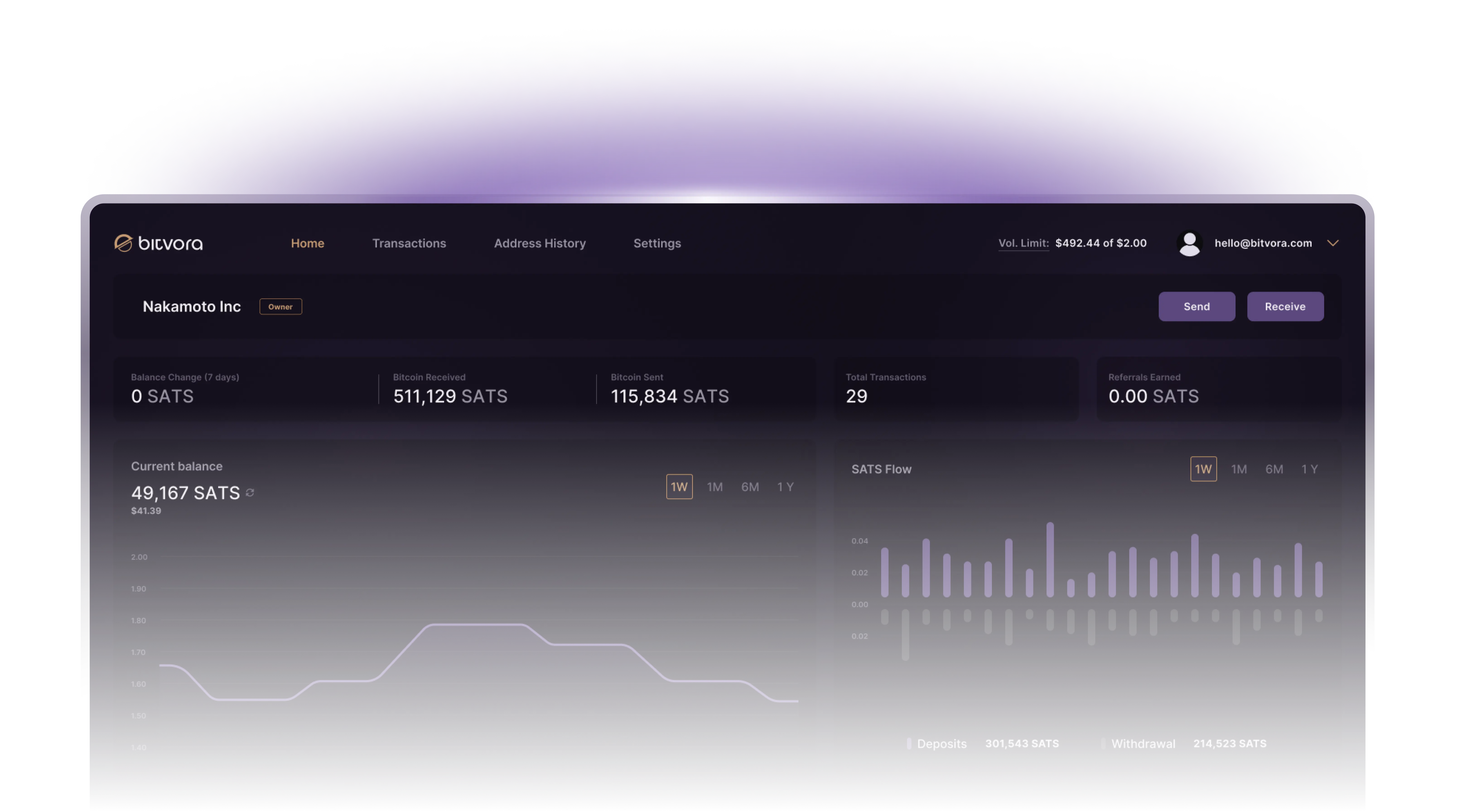The width and height of the screenshot is (1457, 812).
Task: Select 6M range on Current balance chart
Action: pos(750,487)
